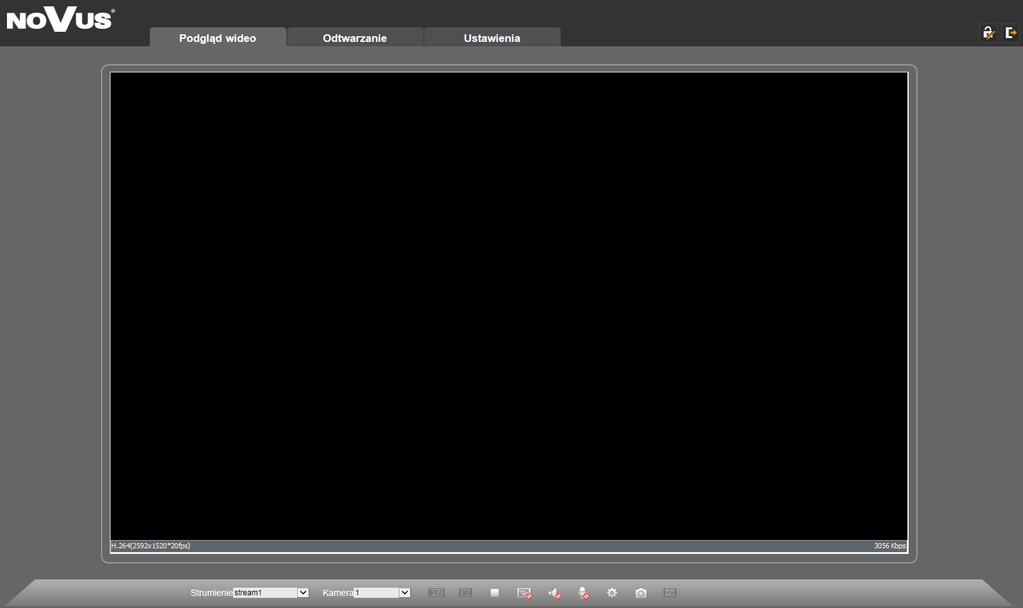Toggle the muted speaker audio icon
Image resolution: width=1023 pixels, height=608 pixels.
(555, 593)
